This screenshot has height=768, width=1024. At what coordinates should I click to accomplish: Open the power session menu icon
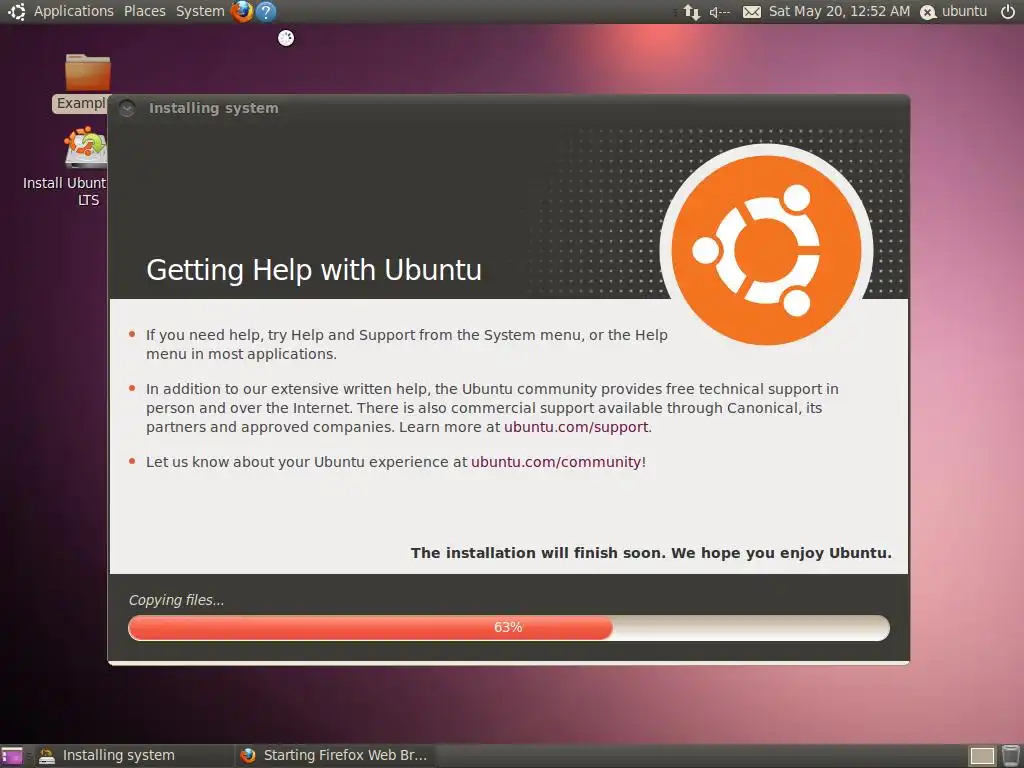pos(1008,11)
